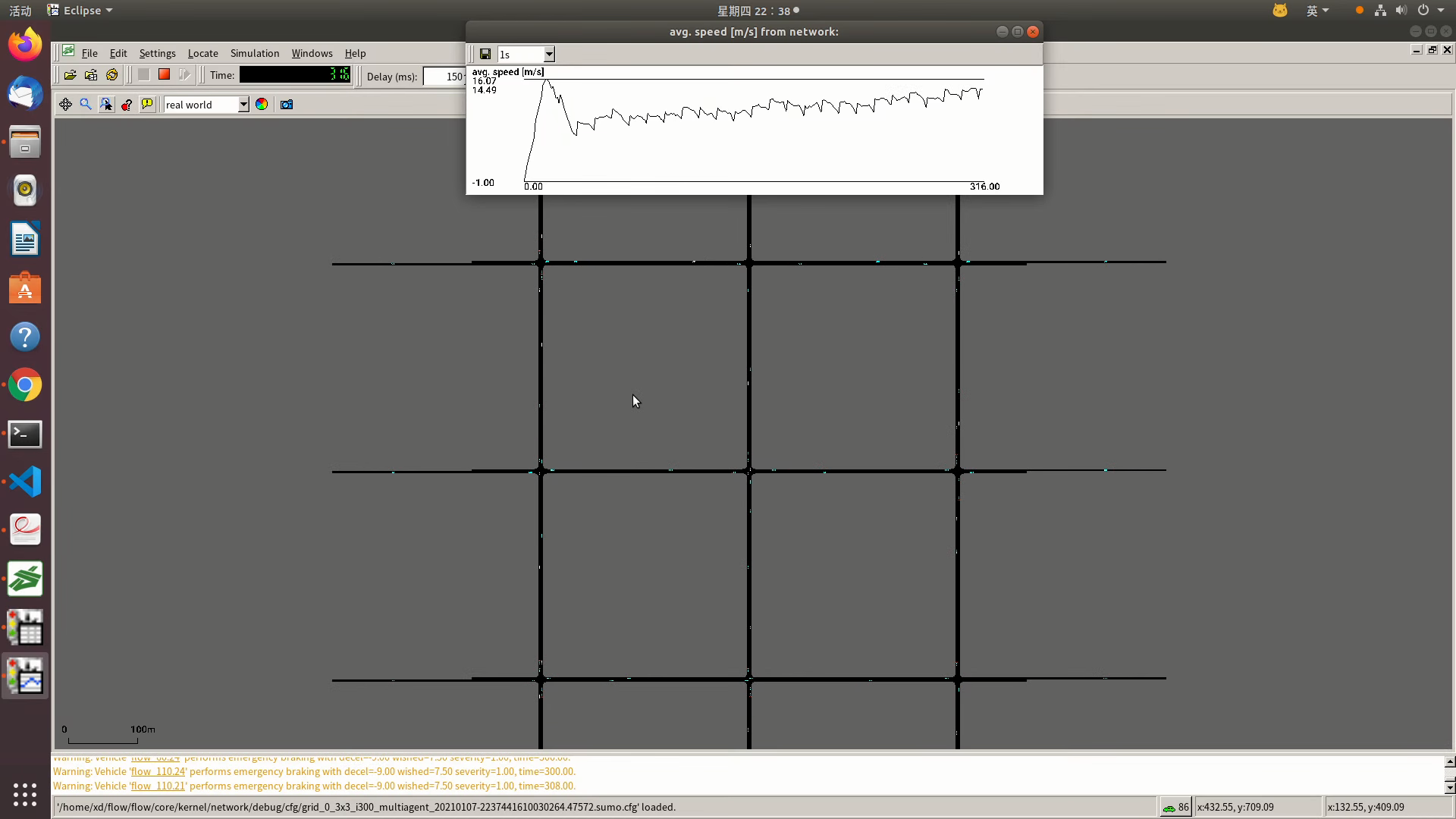Viewport: 1456px width, 819px height.
Task: Click the link for vehicle flow_110.21
Action: 158,786
